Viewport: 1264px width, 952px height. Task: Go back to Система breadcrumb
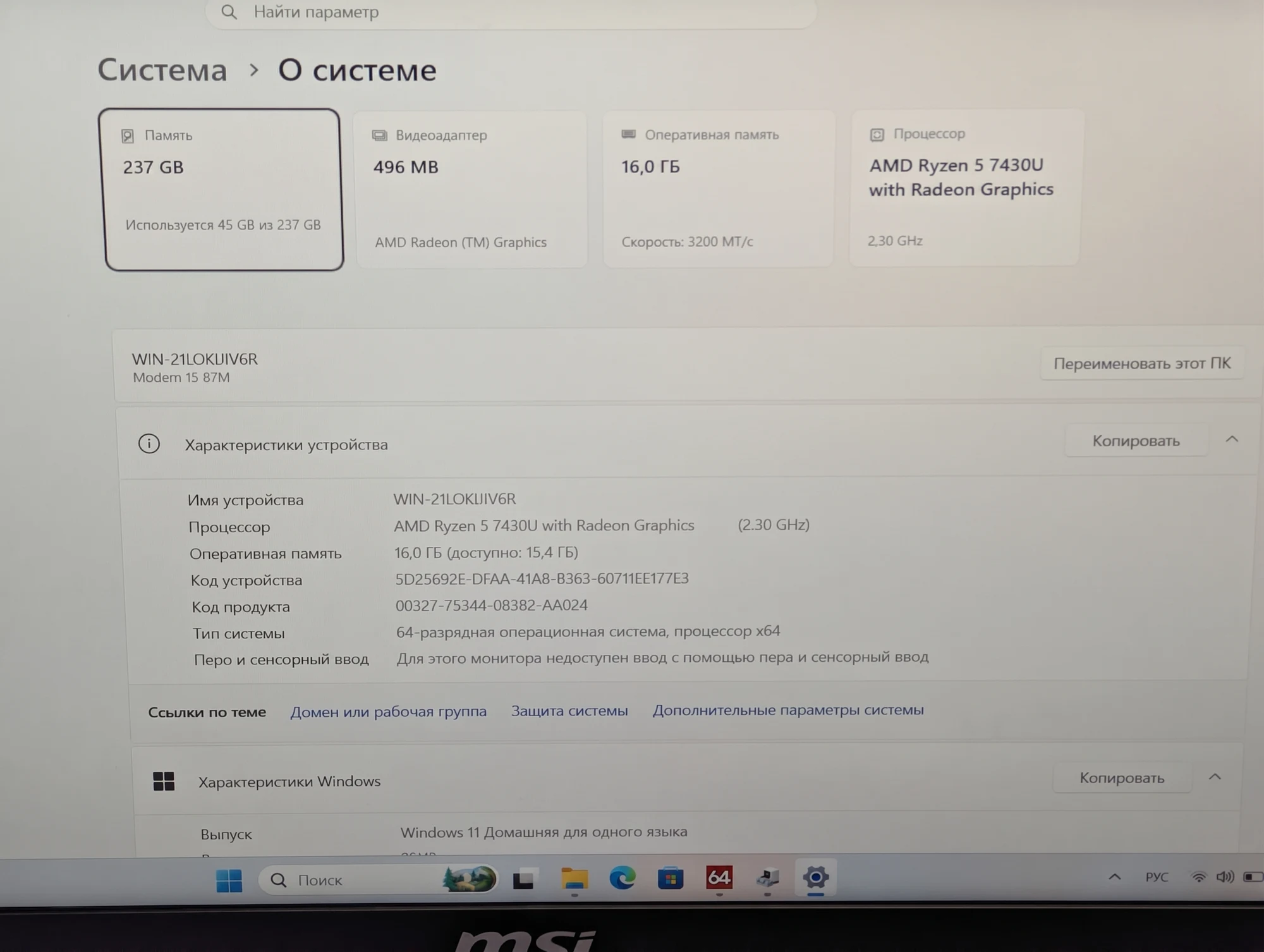coord(162,70)
